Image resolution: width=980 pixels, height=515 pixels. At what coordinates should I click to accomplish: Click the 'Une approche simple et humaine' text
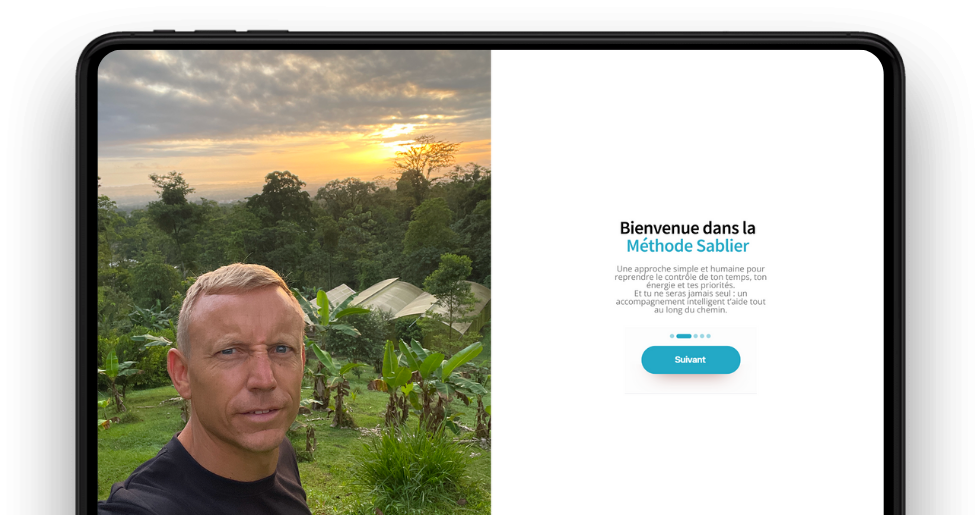tap(691, 269)
